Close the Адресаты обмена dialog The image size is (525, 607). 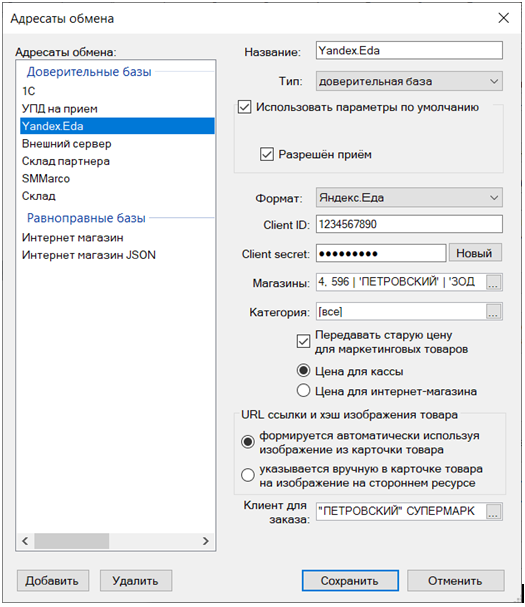coord(503,18)
